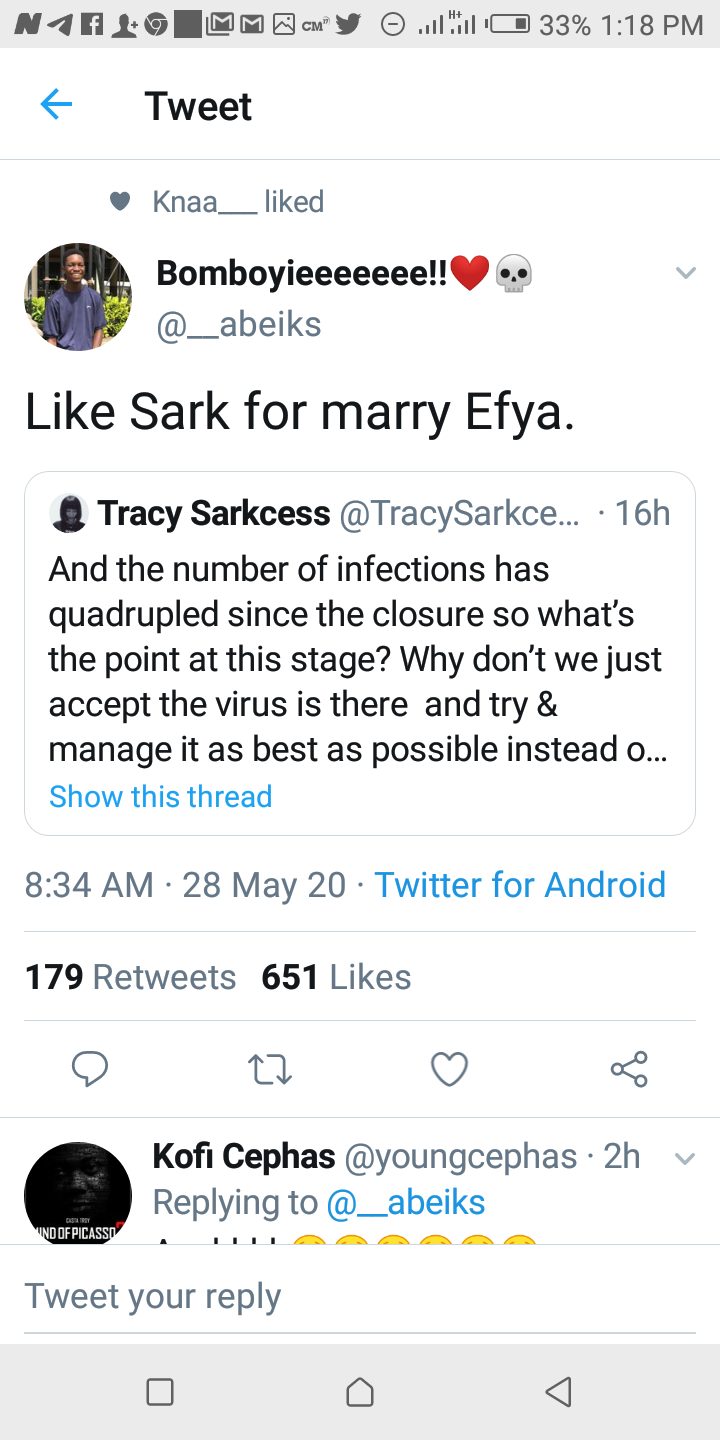View the 179 Retweets list
Screen dimensions: 720x1440
click(130, 977)
